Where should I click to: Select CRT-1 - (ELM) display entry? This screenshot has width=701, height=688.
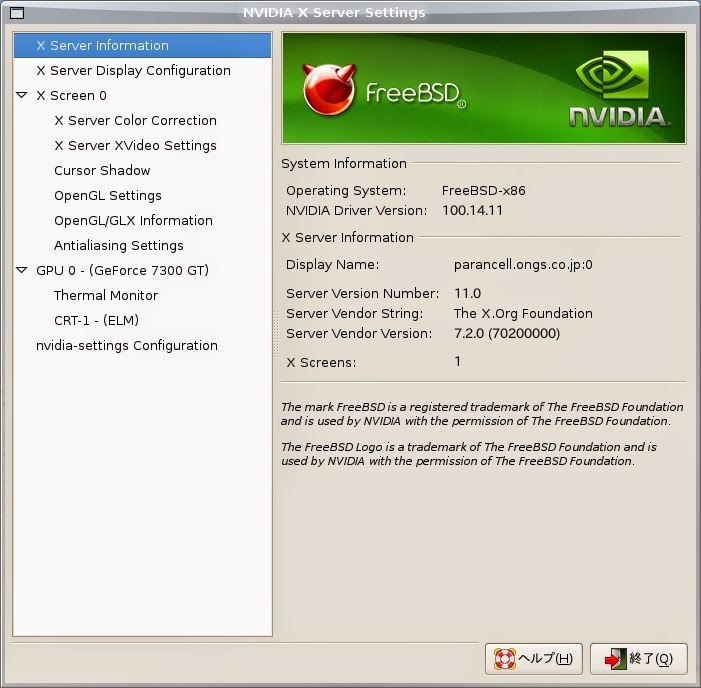[x=96, y=321]
